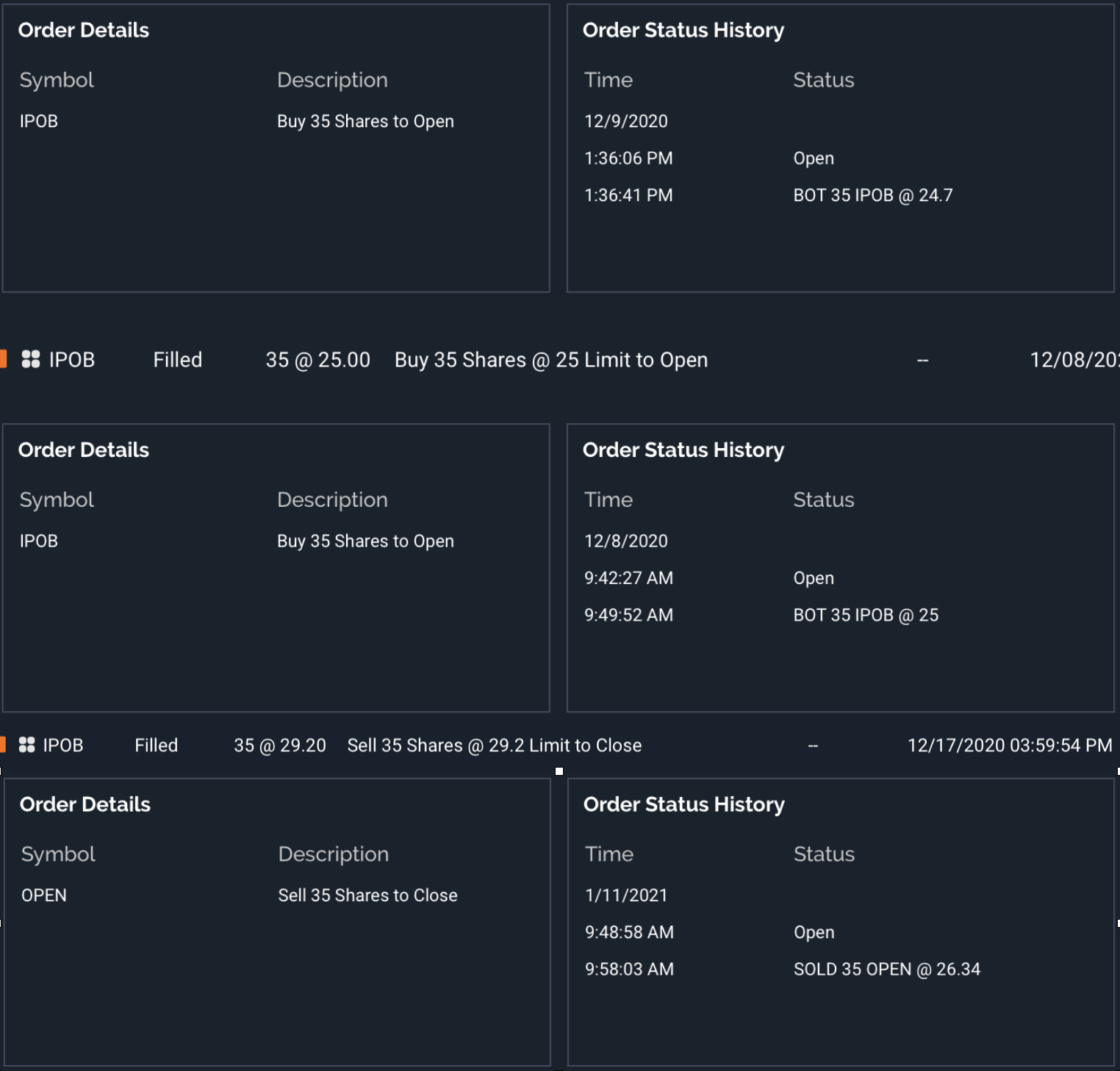The width and height of the screenshot is (1120, 1071).
Task: Click the orange marker on the 25.00 buy order row
Action: coord(3,359)
